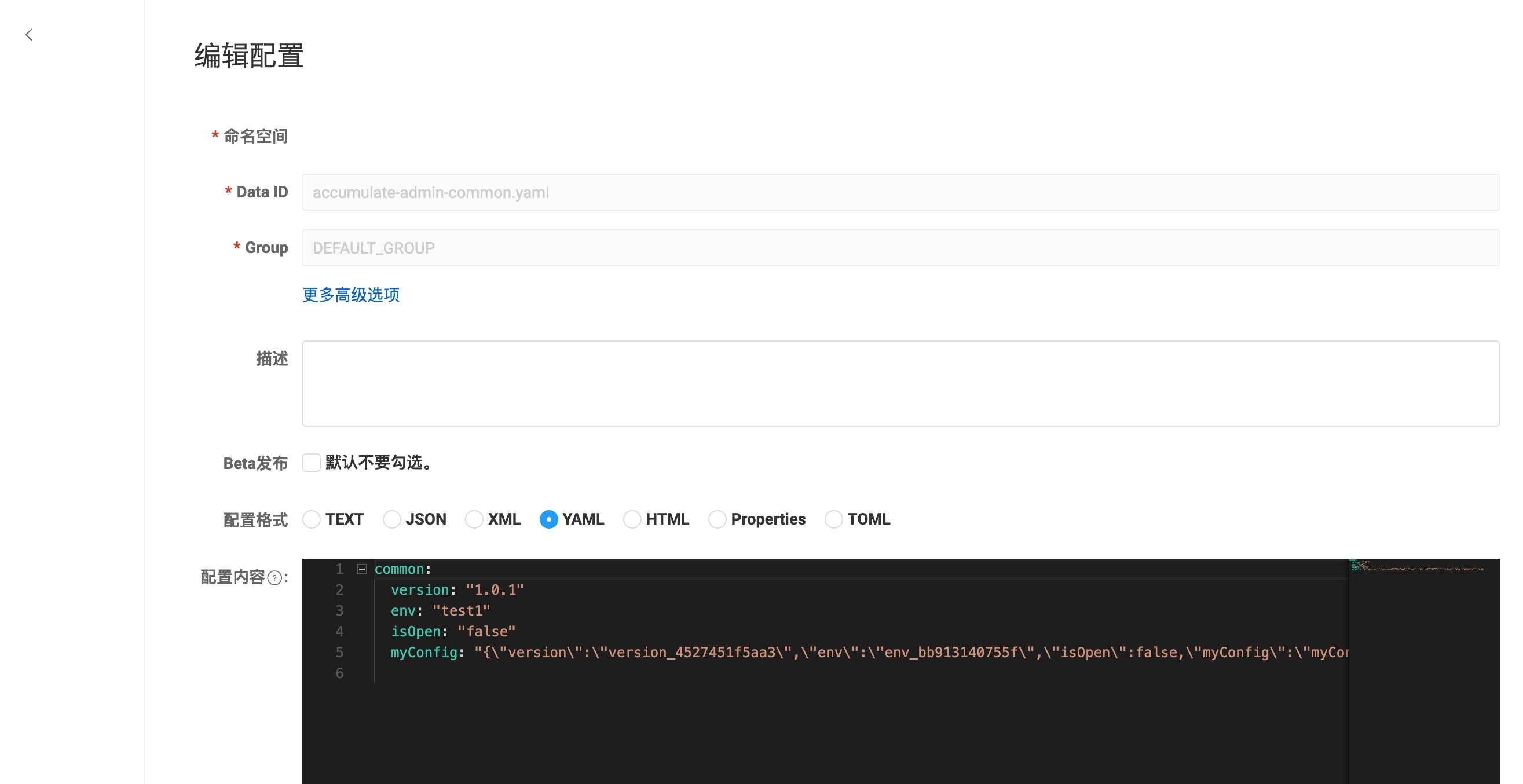Select TOML config format

click(x=834, y=519)
